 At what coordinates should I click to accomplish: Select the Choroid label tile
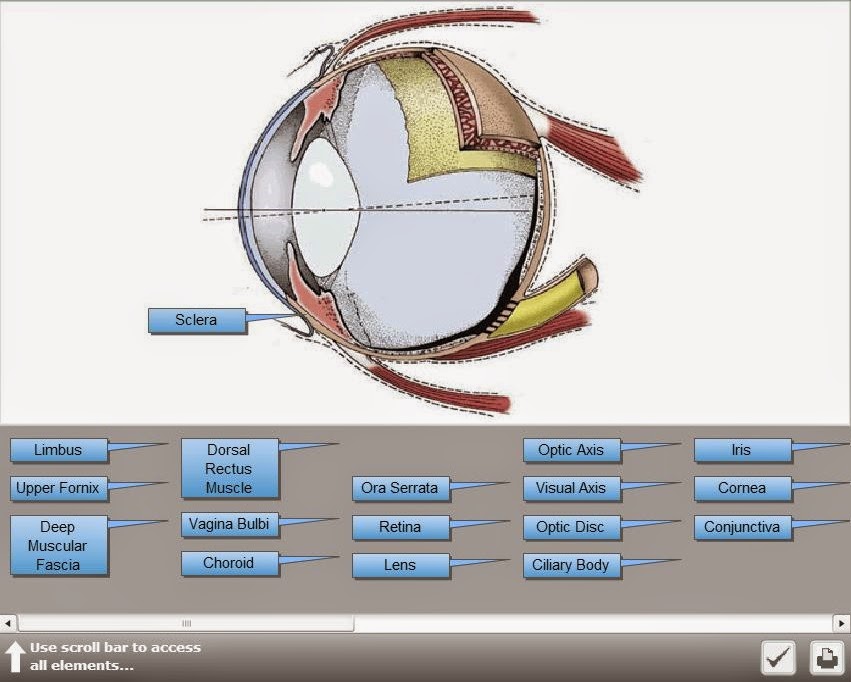(228, 563)
